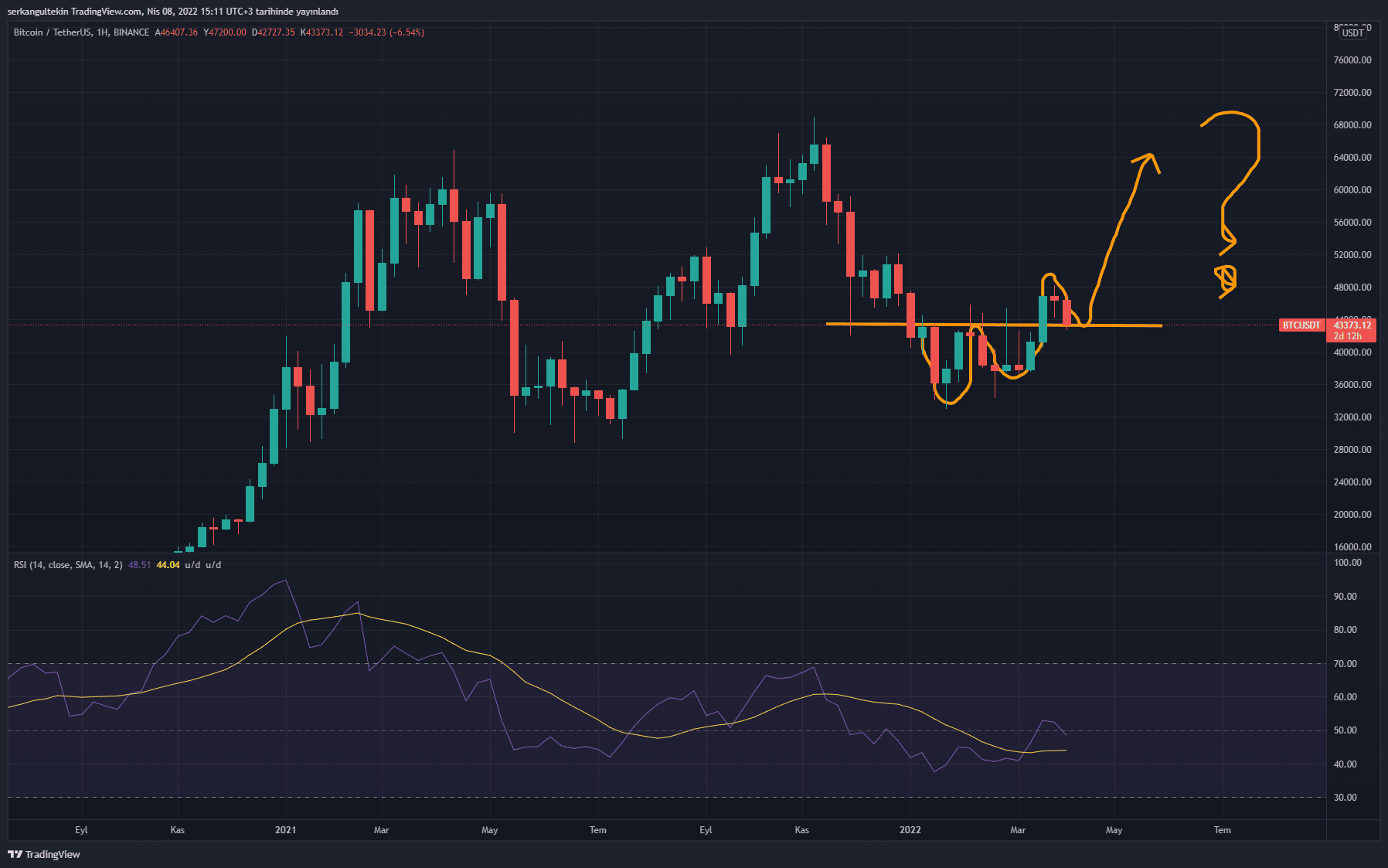Image resolution: width=1388 pixels, height=868 pixels.
Task: Click the yellow RSI SMA value 44.04
Action: [168, 565]
